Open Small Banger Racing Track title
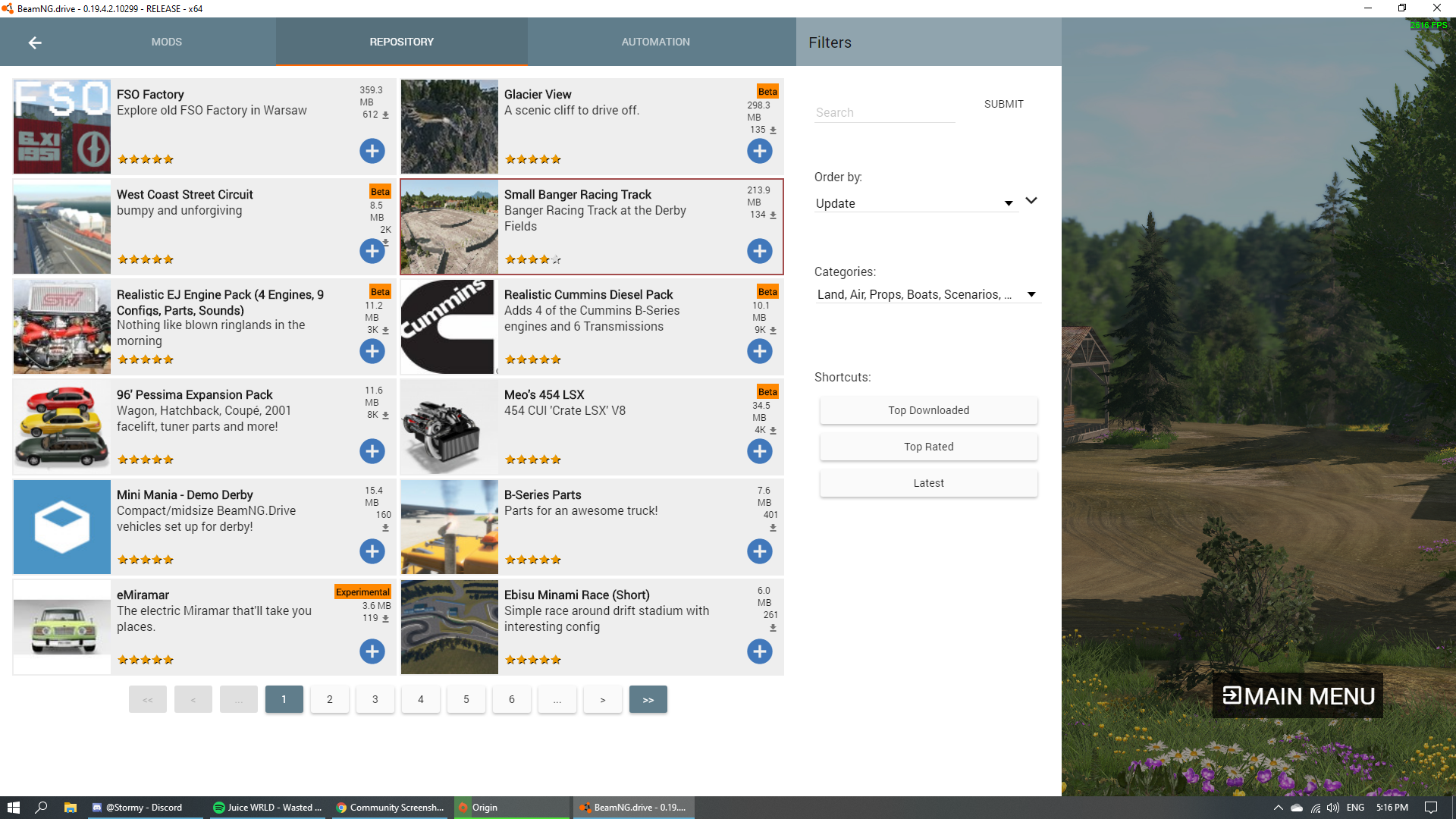The width and height of the screenshot is (1456, 819). tap(578, 195)
